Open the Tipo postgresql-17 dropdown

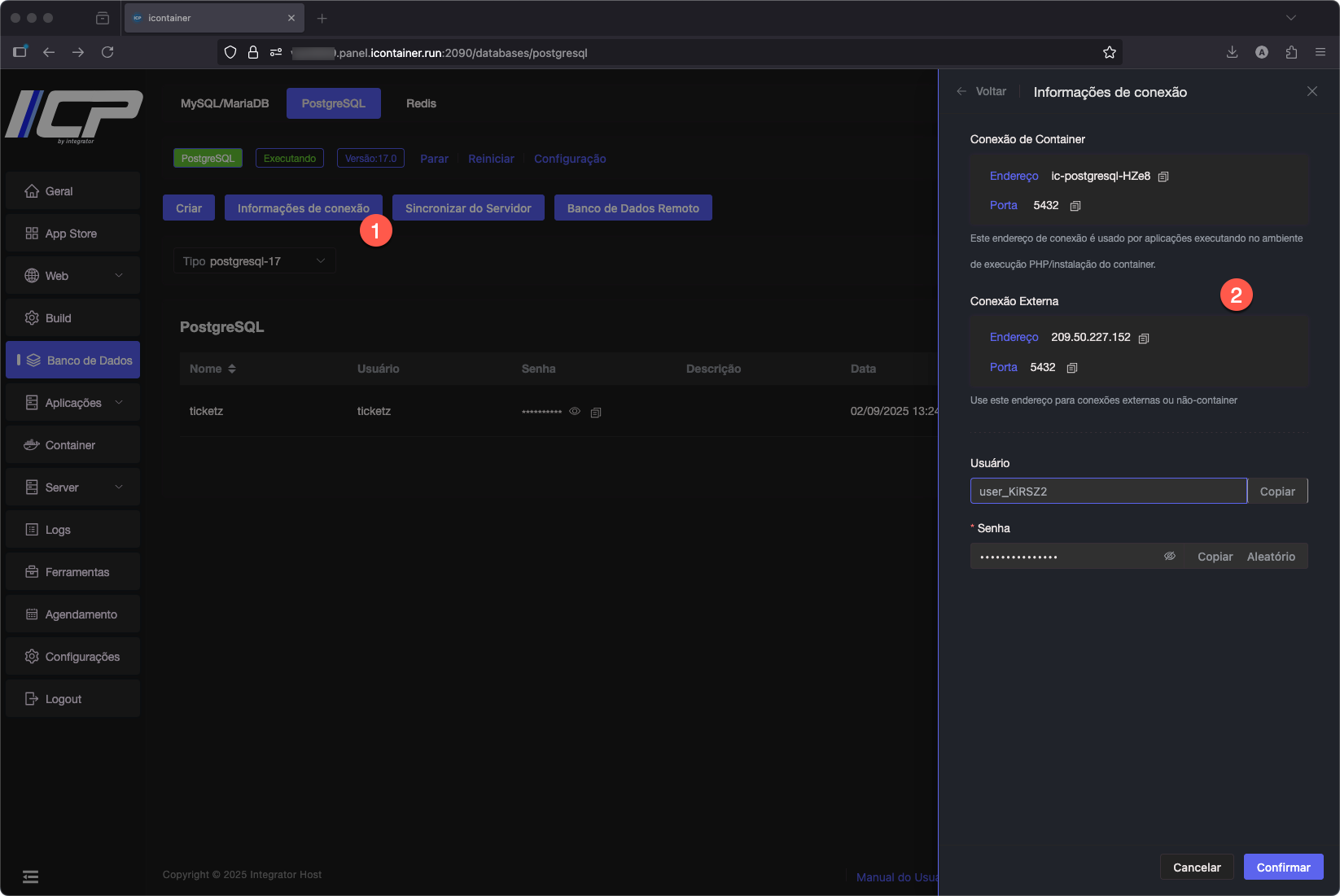point(254,261)
